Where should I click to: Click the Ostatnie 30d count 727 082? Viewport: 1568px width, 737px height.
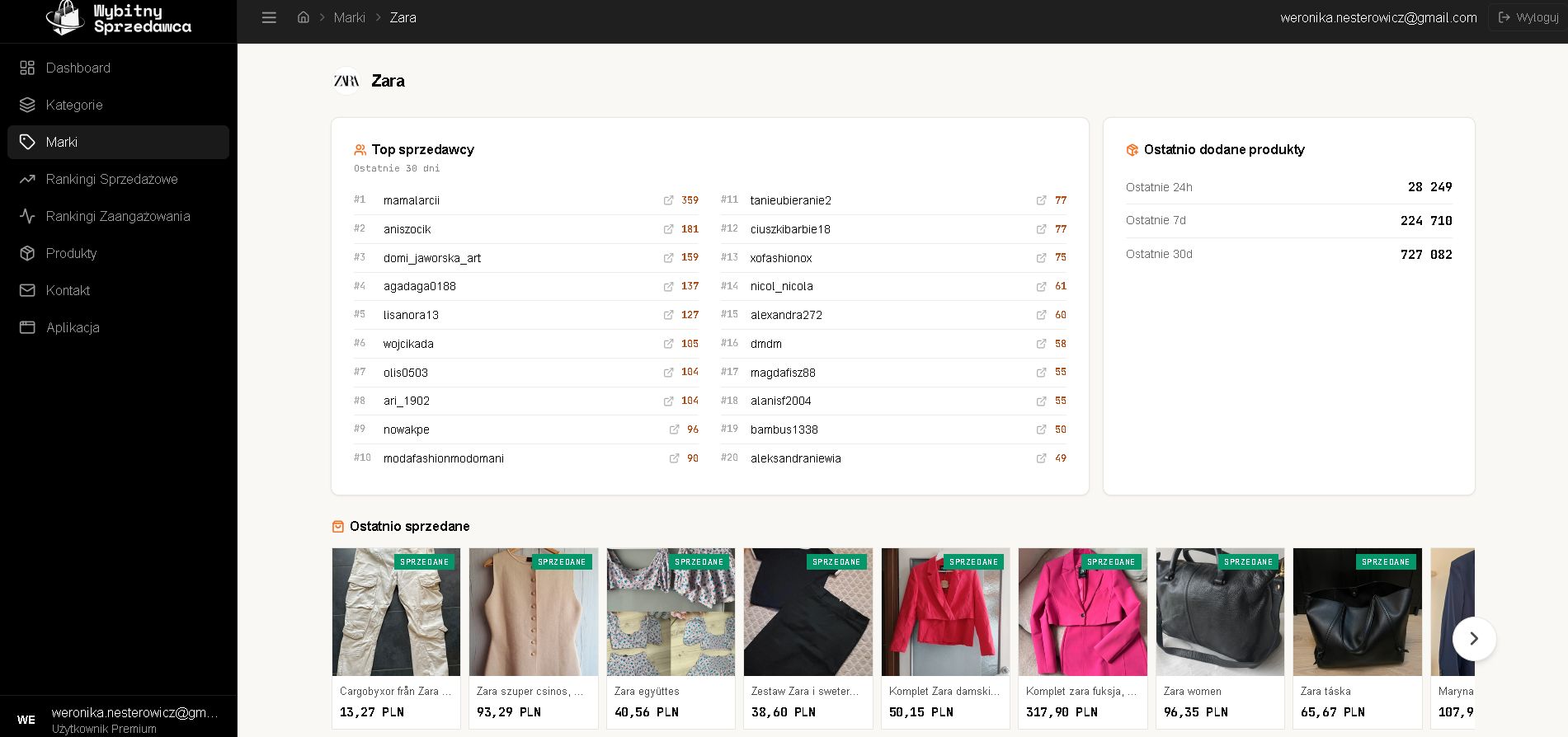(1426, 254)
